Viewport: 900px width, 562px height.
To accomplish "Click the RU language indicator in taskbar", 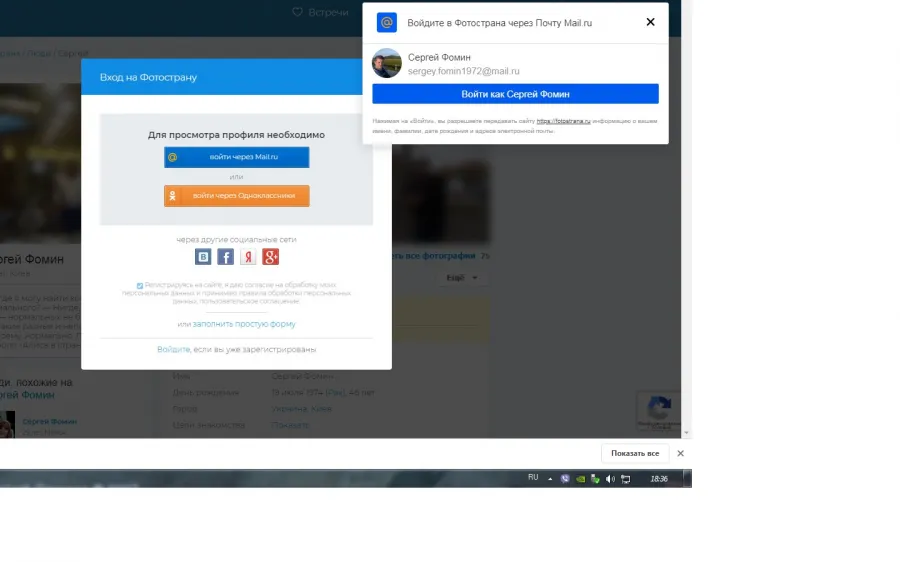I will point(533,478).
